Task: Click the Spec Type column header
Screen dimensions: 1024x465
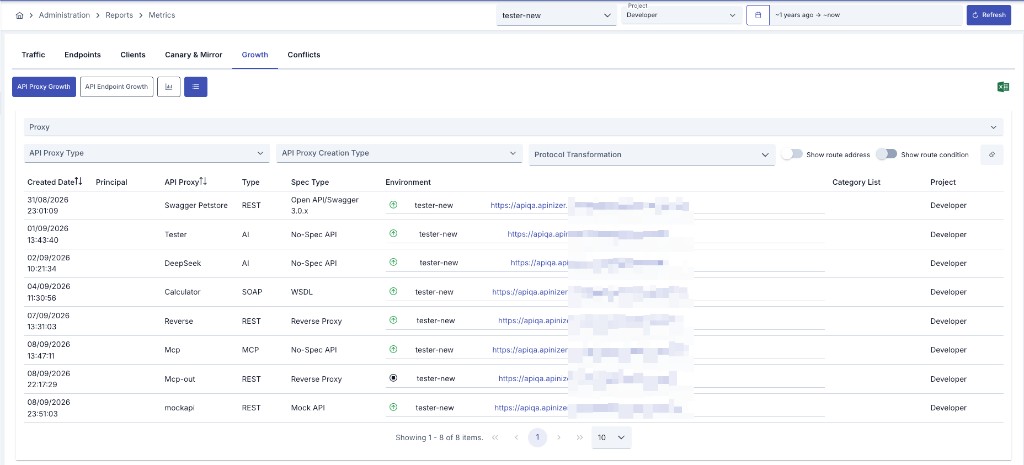Action: point(310,182)
